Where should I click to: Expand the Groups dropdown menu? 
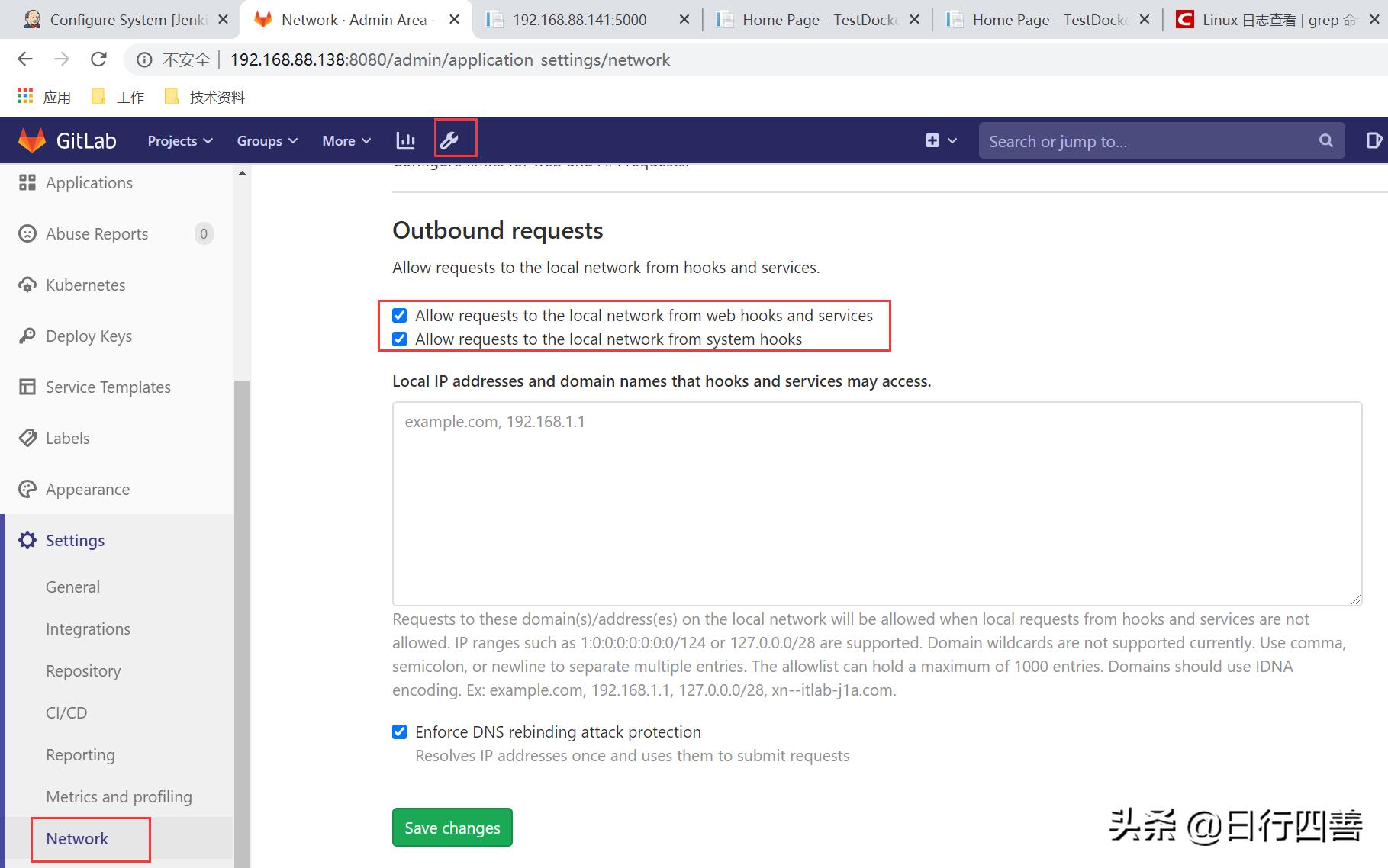click(267, 140)
